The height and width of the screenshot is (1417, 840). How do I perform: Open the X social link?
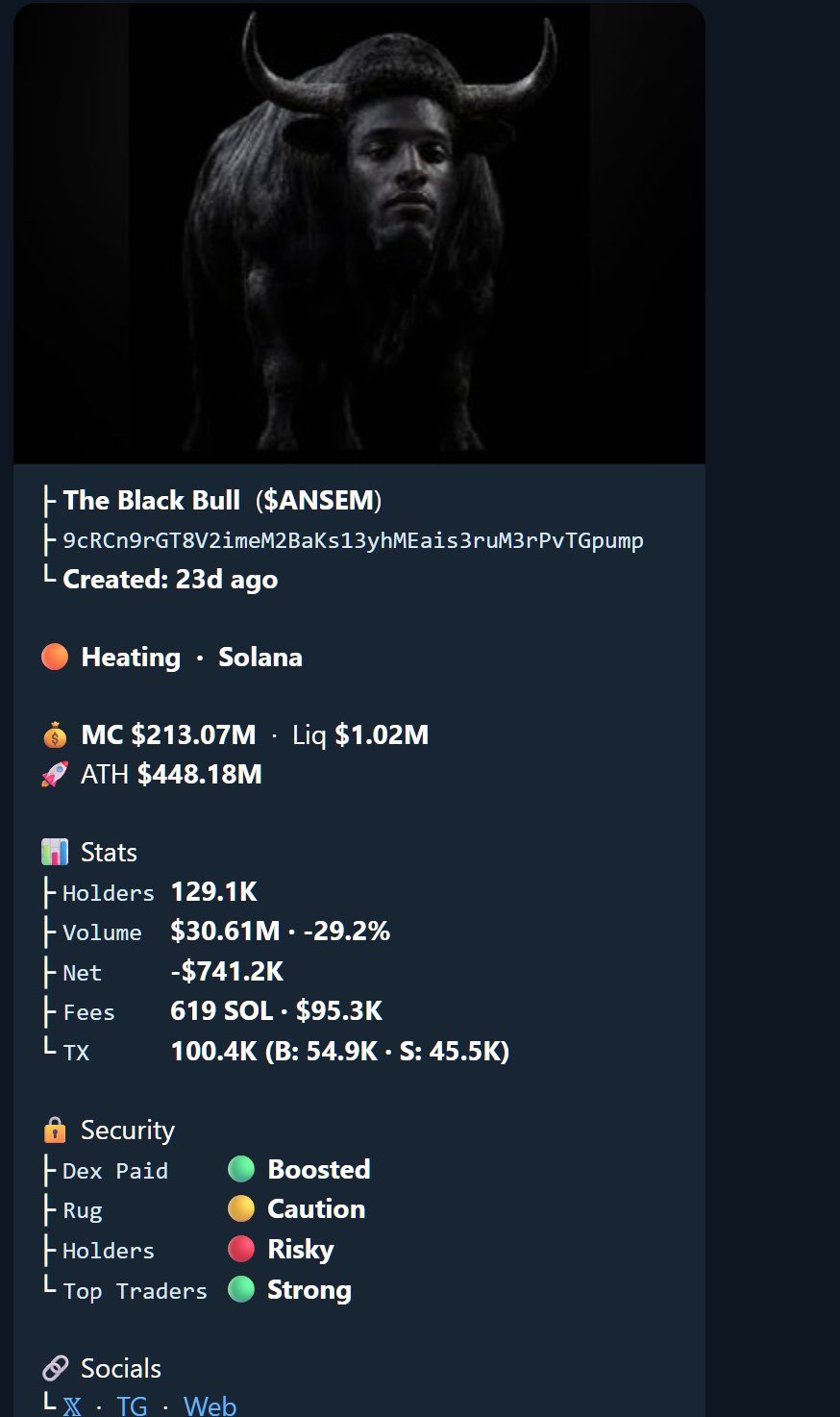72,1406
